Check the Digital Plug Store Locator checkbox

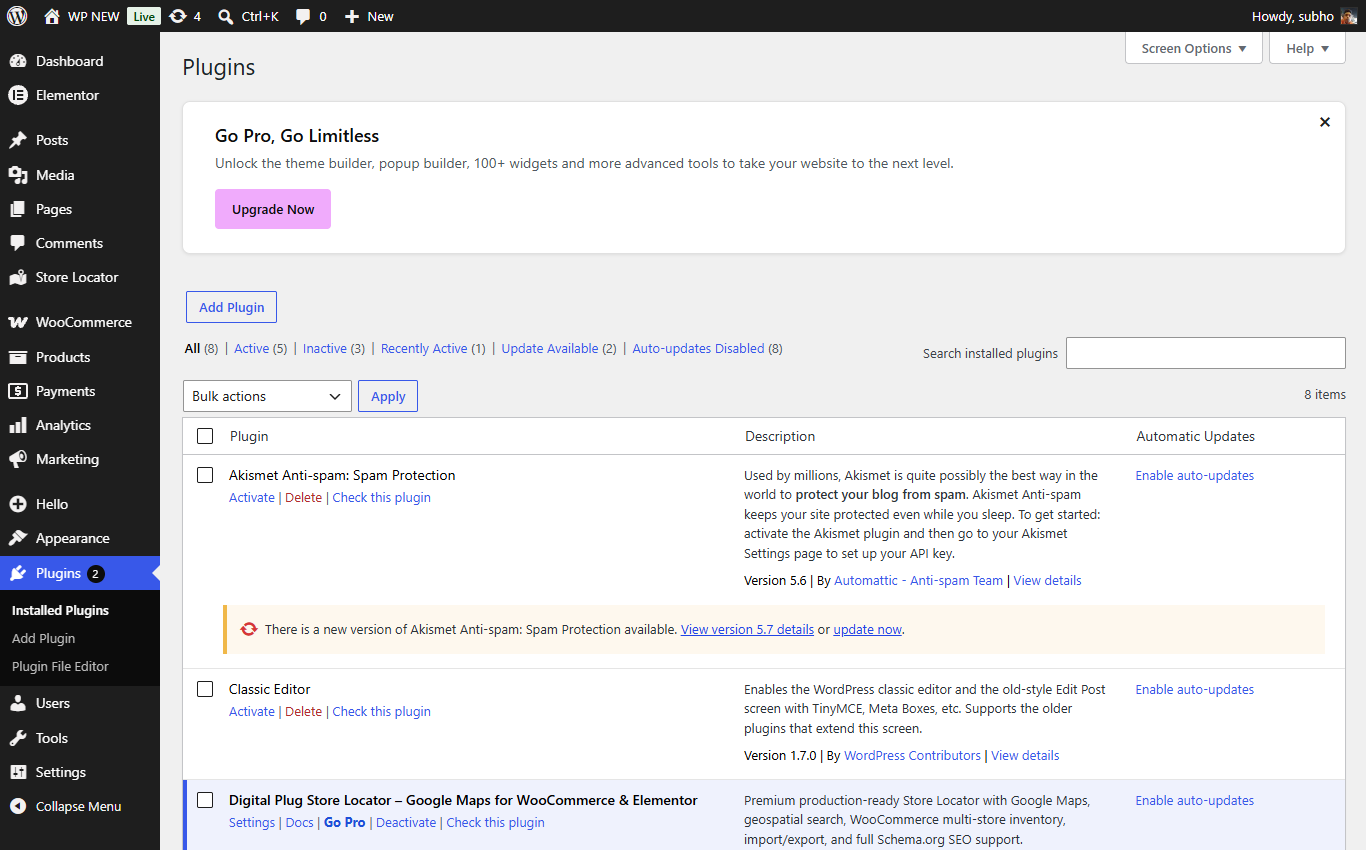tap(205, 800)
